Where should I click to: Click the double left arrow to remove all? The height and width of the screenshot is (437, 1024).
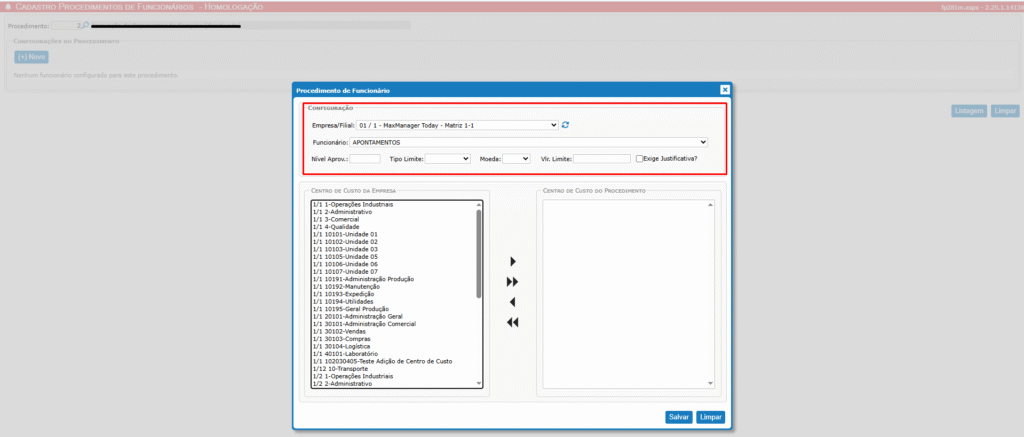[x=513, y=322]
